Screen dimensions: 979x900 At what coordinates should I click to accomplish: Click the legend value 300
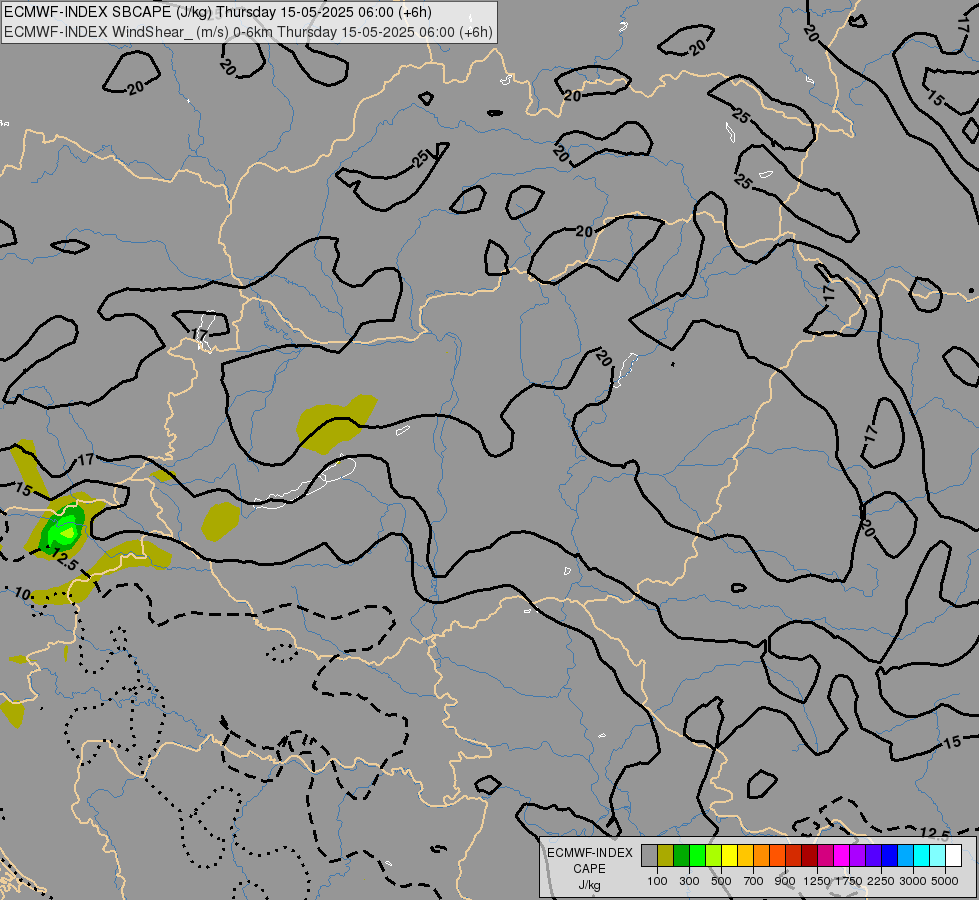(x=689, y=881)
